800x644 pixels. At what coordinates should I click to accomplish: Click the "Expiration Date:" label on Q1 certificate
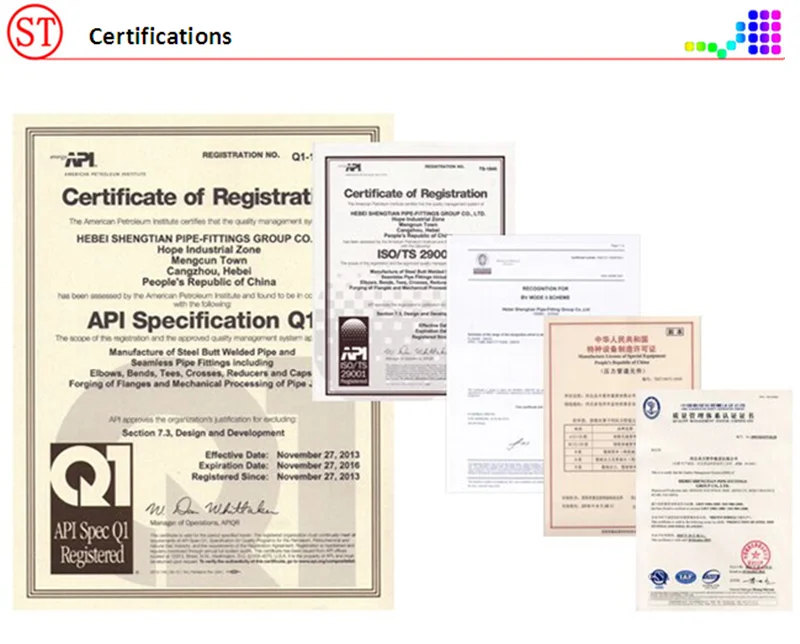[x=233, y=465]
